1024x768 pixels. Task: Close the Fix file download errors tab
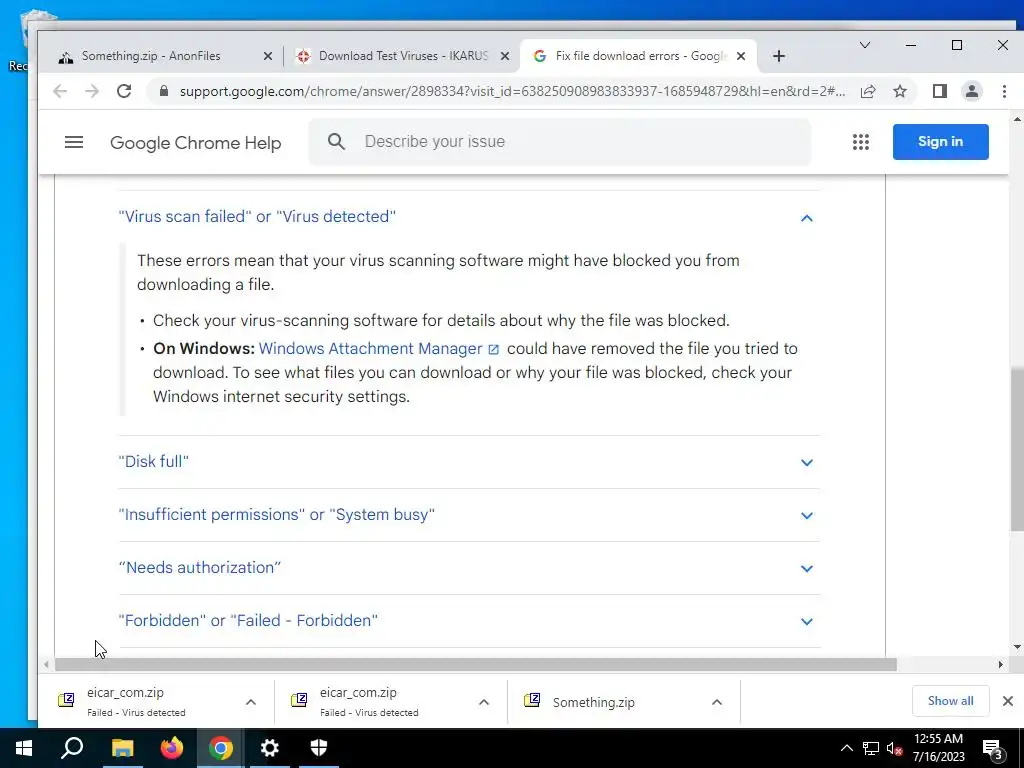[741, 56]
